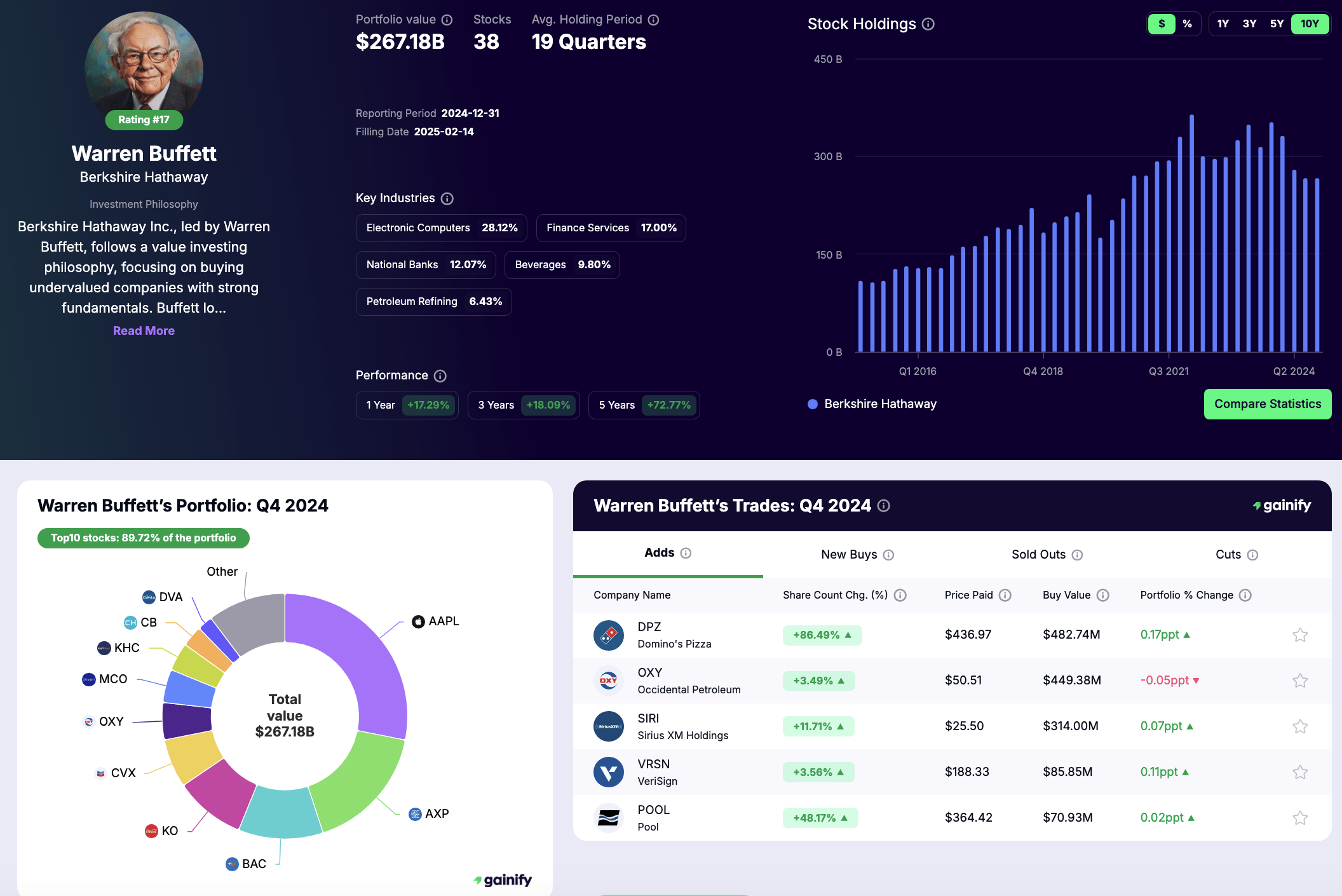Toggle Berkshire Hathaway chart legend
Viewport: 1342px width, 896px height.
pyautogui.click(x=872, y=404)
